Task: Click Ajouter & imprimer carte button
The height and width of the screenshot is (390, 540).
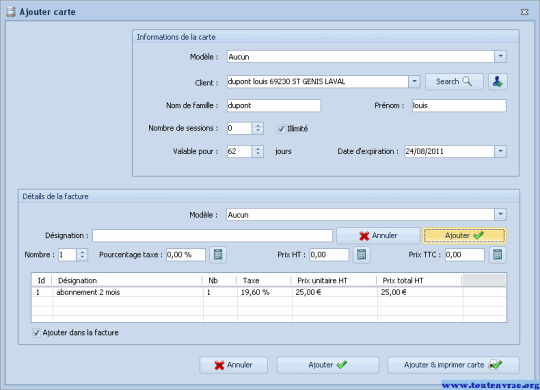Action: [x=453, y=365]
